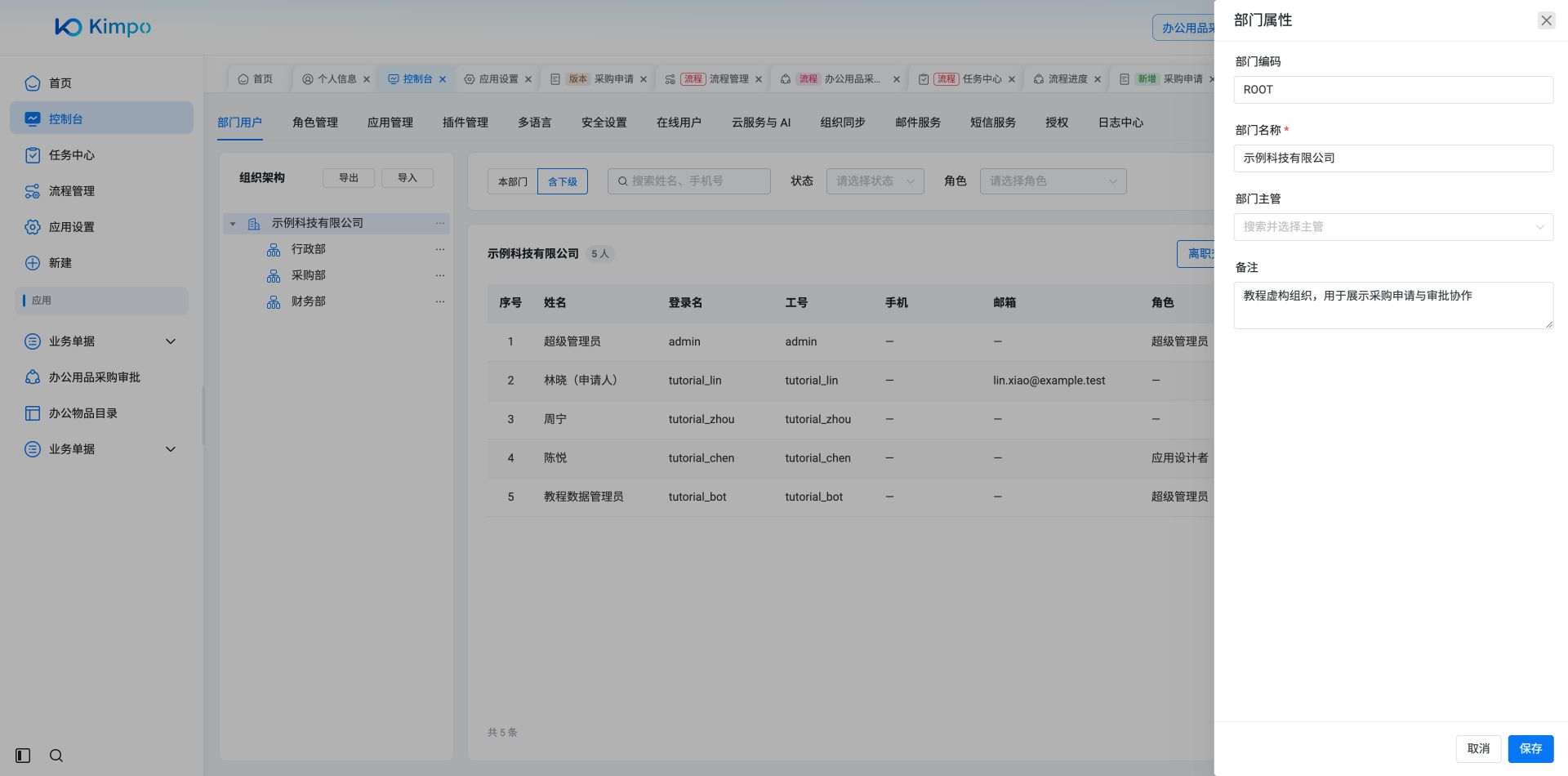Close the 流程进度 page tab
The image size is (1568, 776).
tap(1098, 79)
